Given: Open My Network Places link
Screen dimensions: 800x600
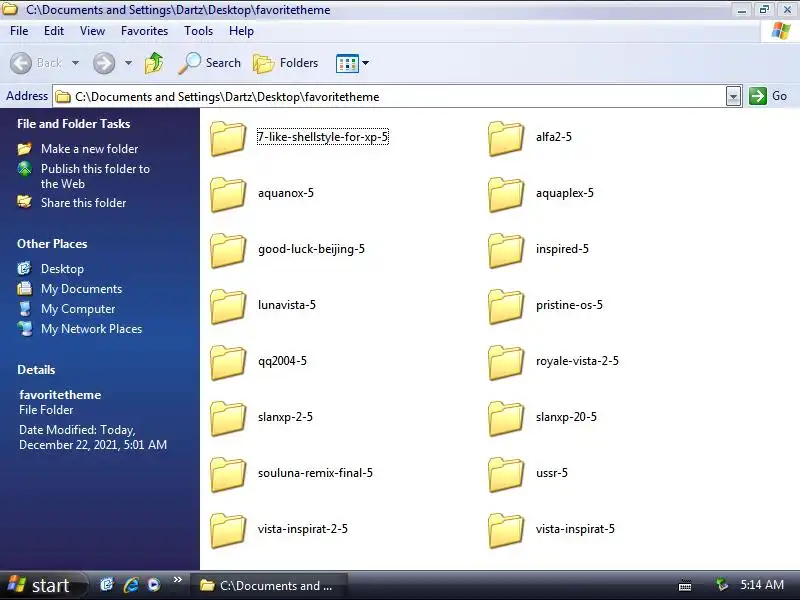Looking at the screenshot, I should tap(91, 329).
